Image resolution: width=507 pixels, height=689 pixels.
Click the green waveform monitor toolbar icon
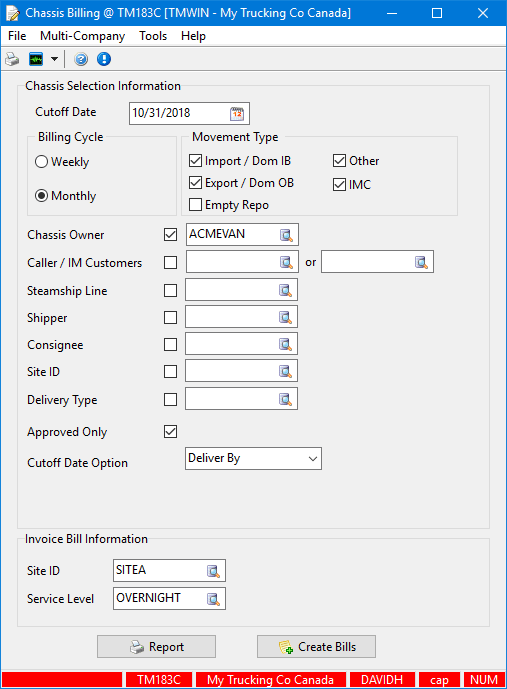pos(36,59)
